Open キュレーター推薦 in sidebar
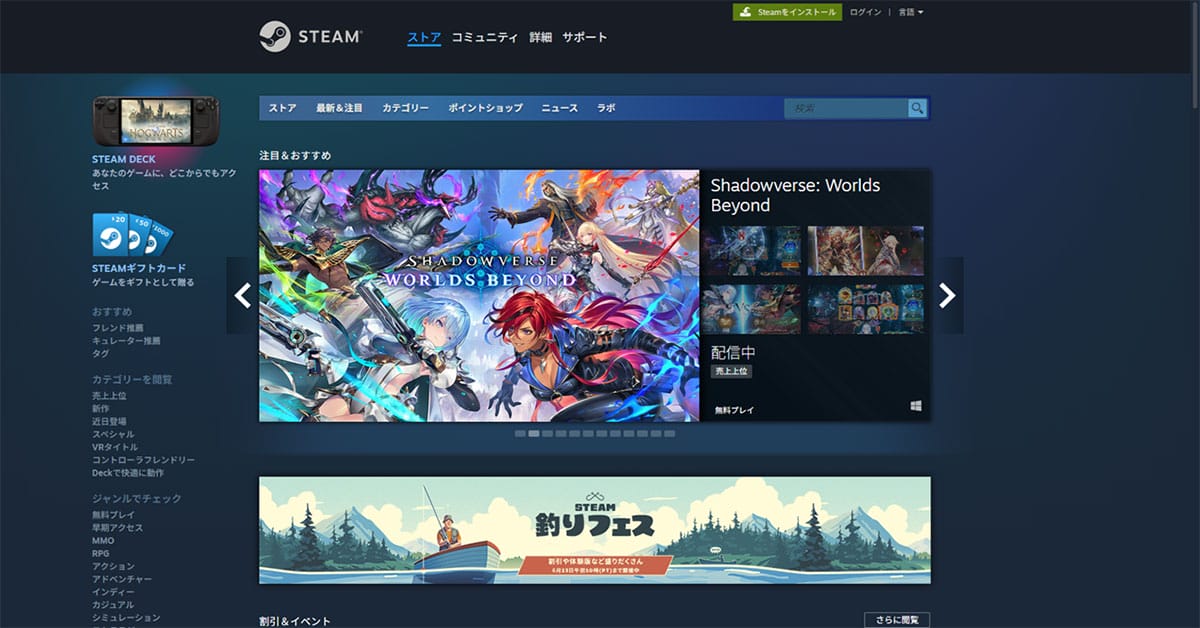The image size is (1200, 628). point(126,341)
